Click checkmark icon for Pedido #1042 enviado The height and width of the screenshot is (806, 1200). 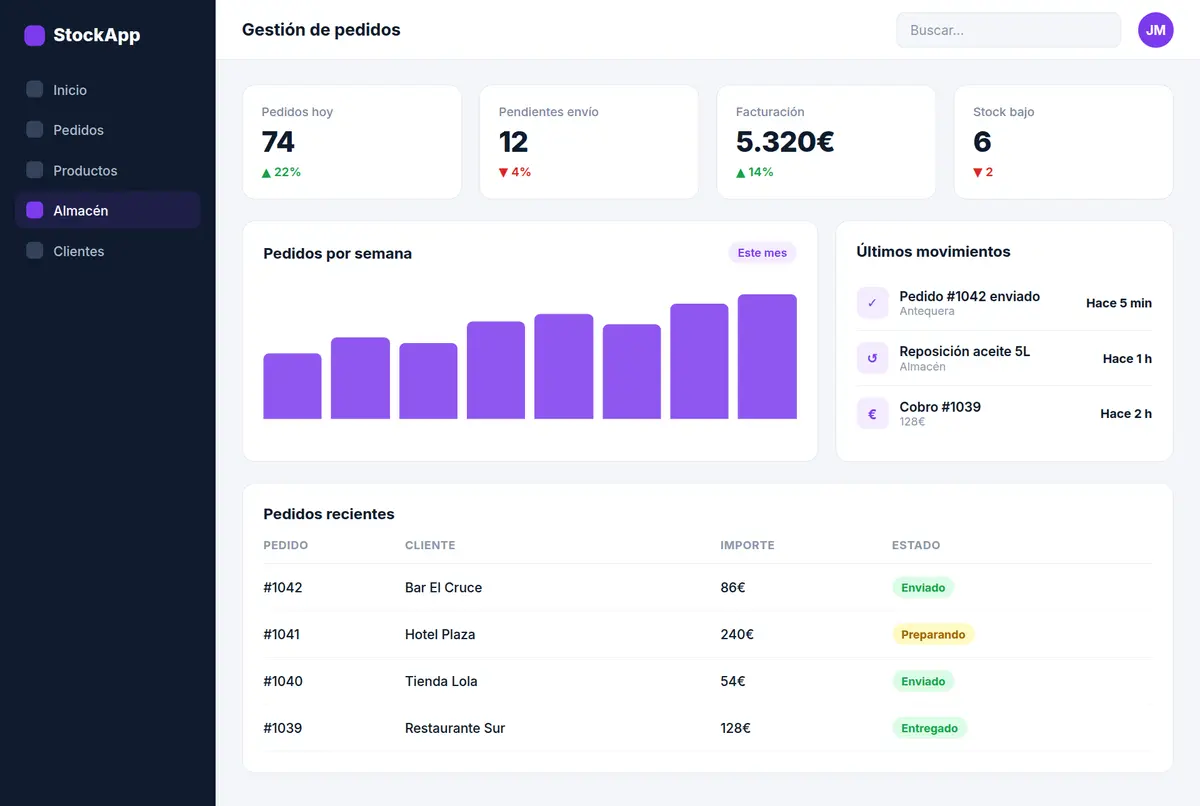872,303
